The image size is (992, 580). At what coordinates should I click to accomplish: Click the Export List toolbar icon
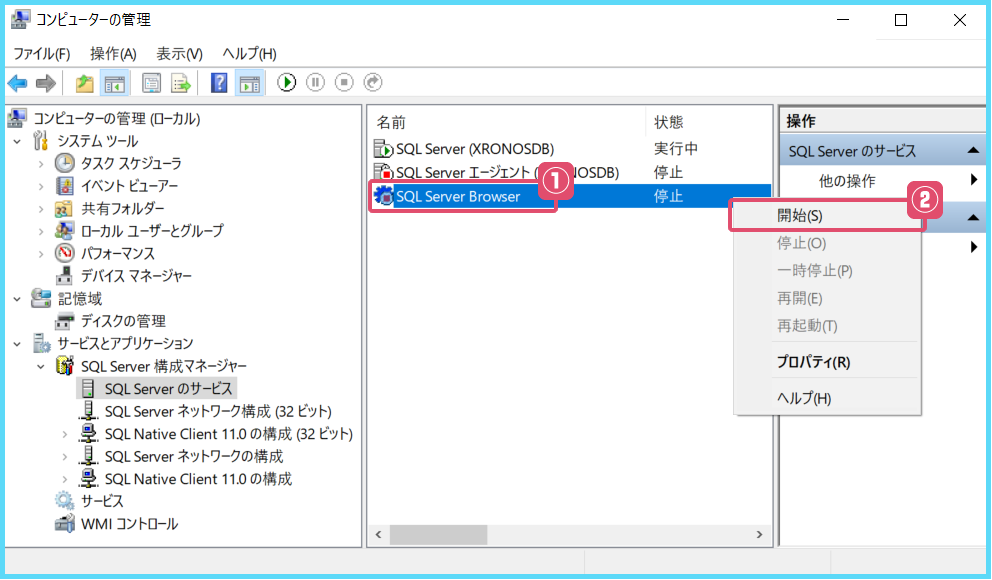(180, 83)
